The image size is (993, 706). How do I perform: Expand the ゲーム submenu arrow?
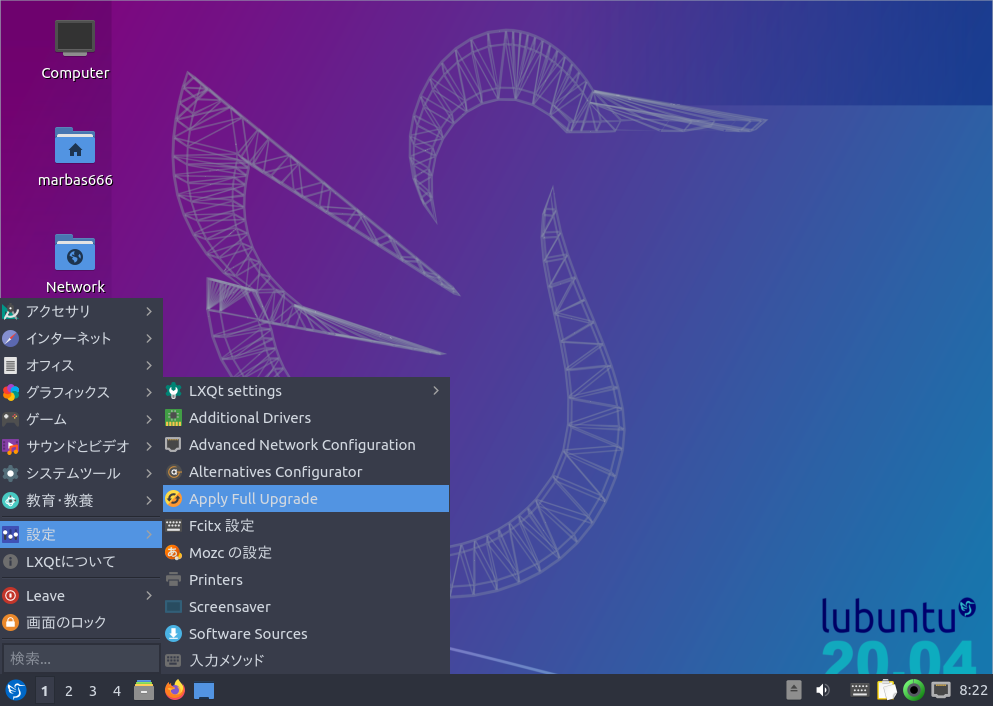pos(149,419)
